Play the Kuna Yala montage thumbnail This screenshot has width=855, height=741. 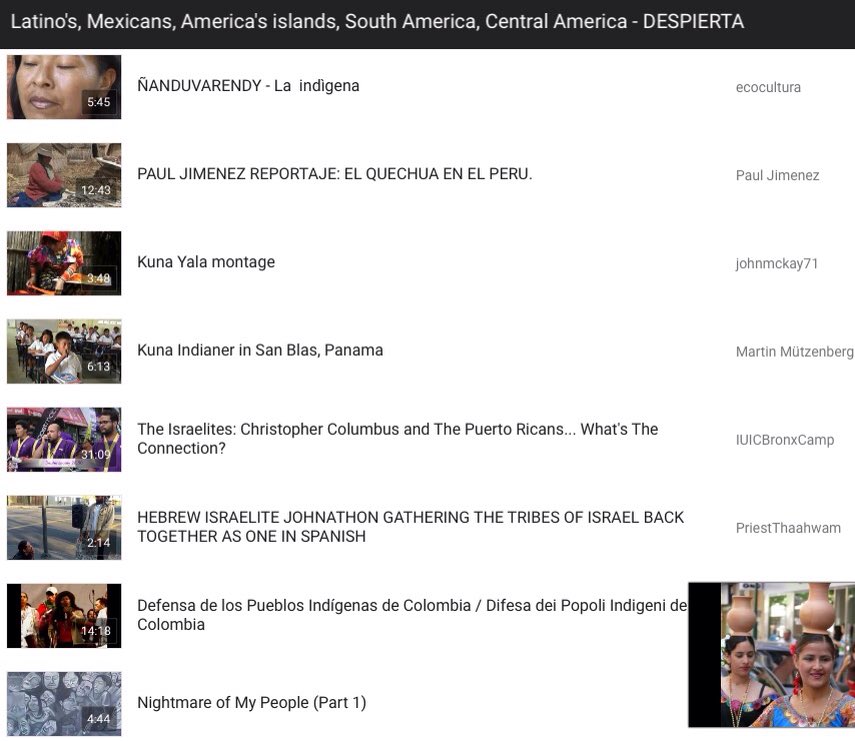pos(63,263)
